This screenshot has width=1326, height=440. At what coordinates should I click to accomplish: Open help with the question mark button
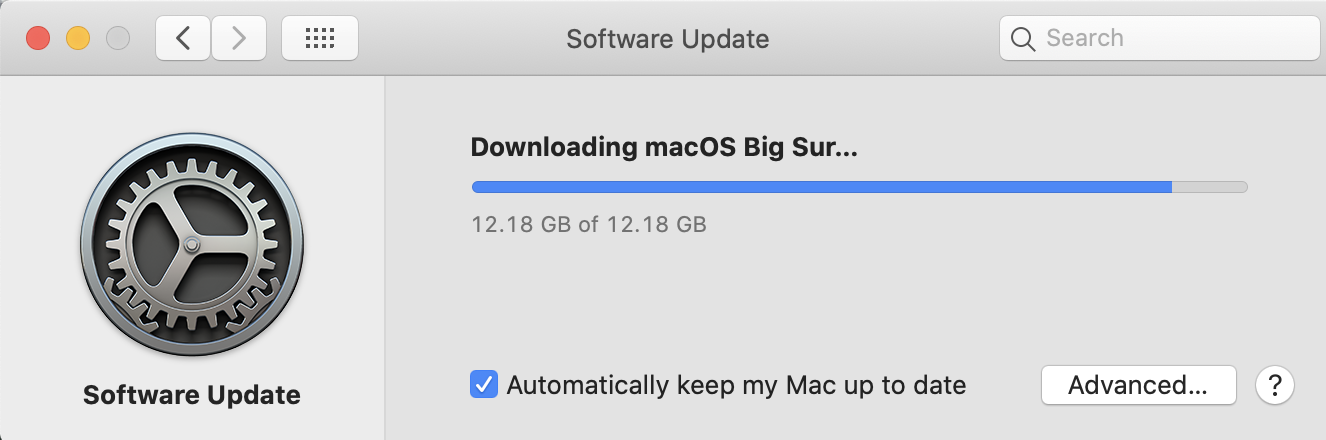coord(1275,385)
